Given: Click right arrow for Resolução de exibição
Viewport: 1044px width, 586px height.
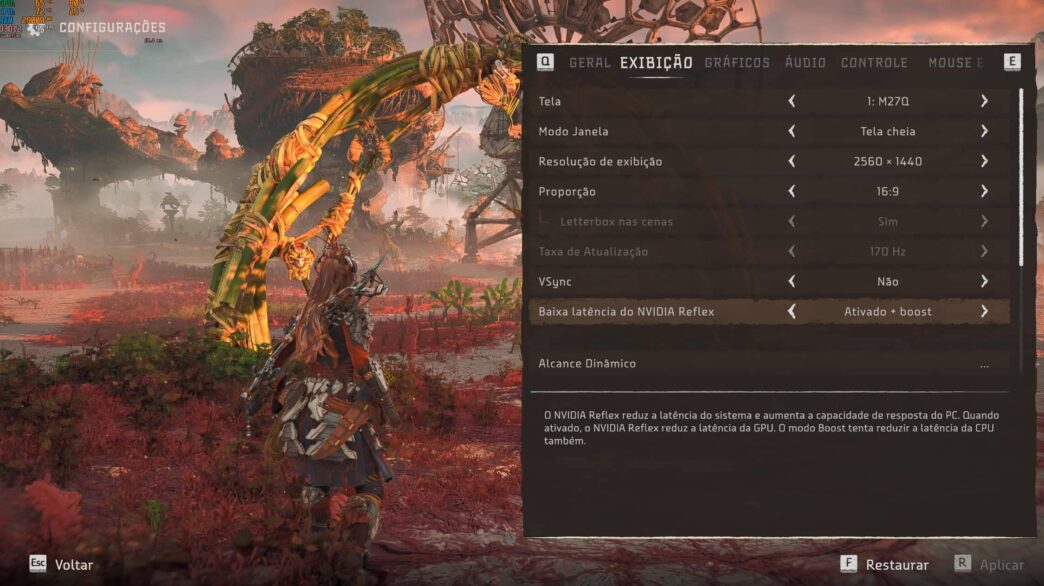Looking at the screenshot, I should pyautogui.click(x=984, y=161).
